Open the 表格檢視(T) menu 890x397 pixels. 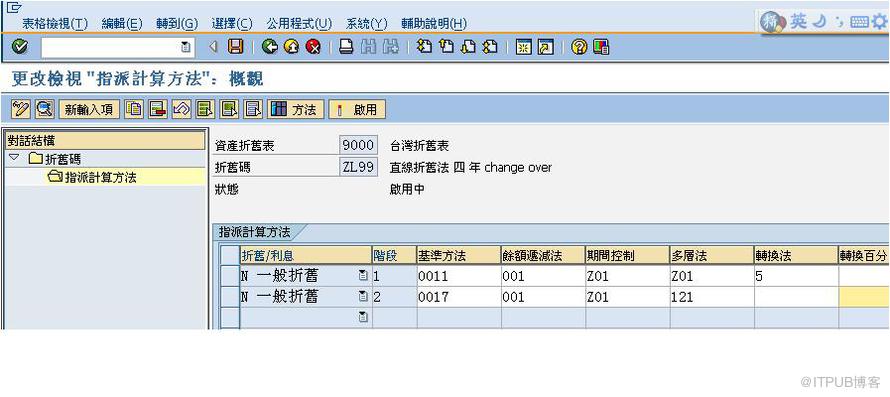[x=55, y=24]
